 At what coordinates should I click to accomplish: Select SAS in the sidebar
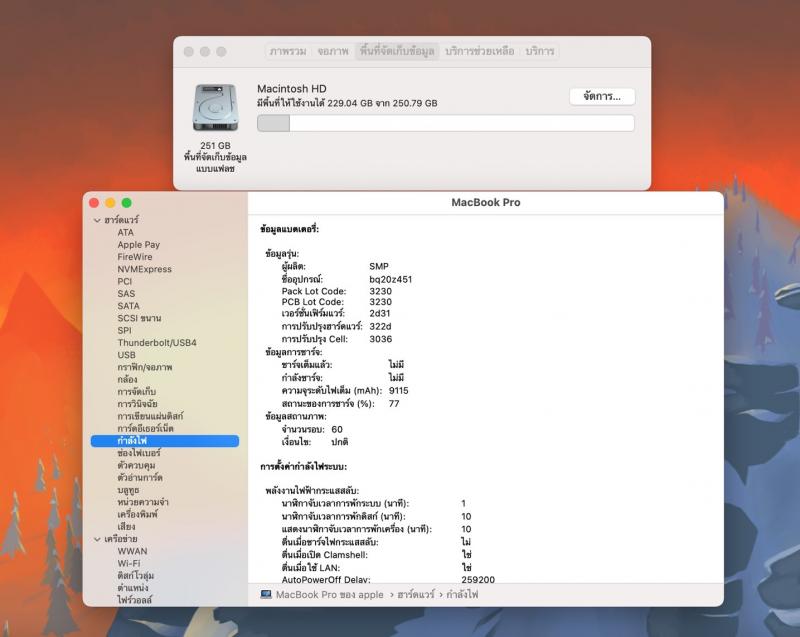(x=126, y=294)
